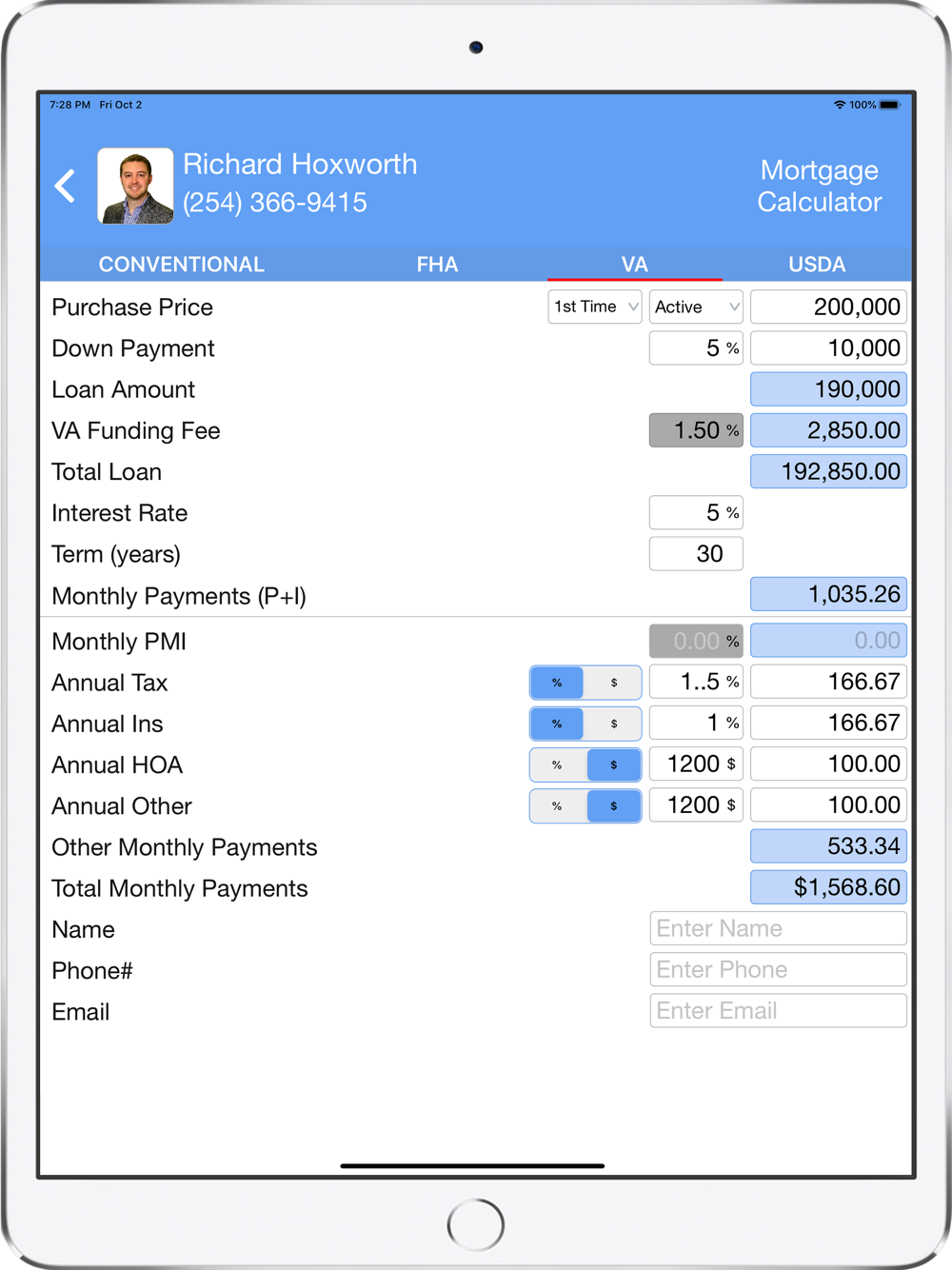Viewport: 952px width, 1270px height.
Task: Click the Enter Email field
Action: (x=778, y=1010)
